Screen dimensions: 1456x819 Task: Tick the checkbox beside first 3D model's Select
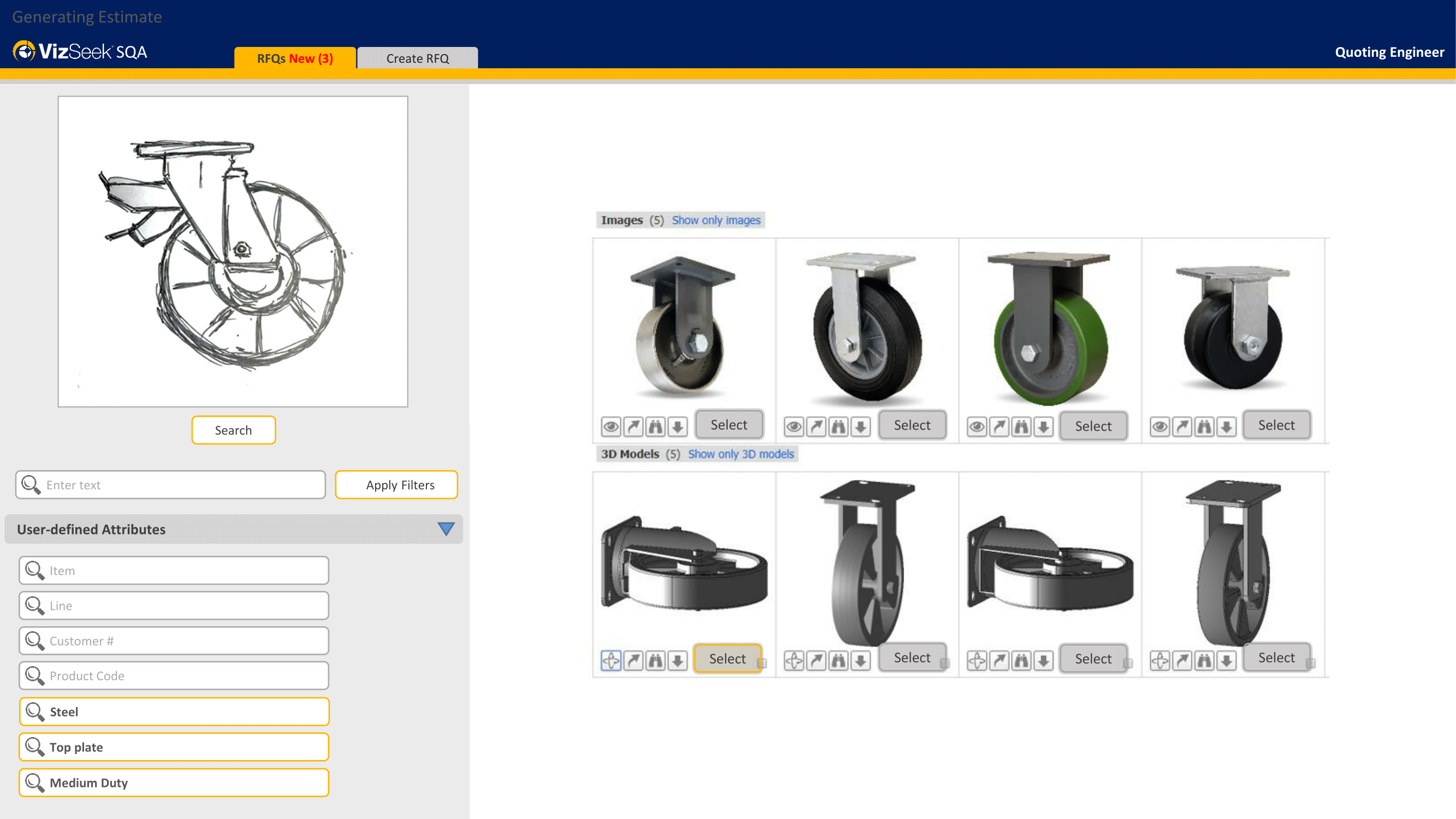pyautogui.click(x=762, y=663)
